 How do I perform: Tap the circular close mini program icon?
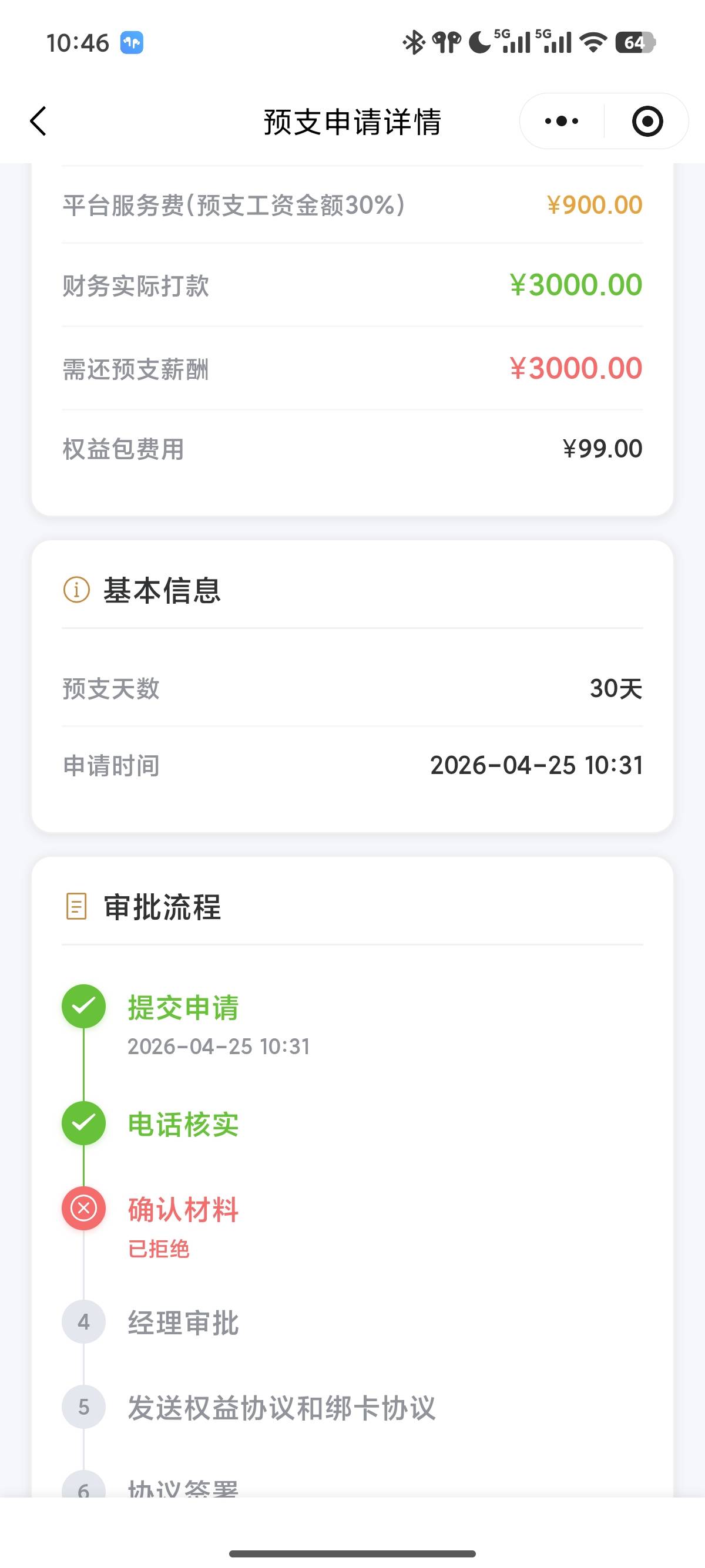[x=647, y=121]
